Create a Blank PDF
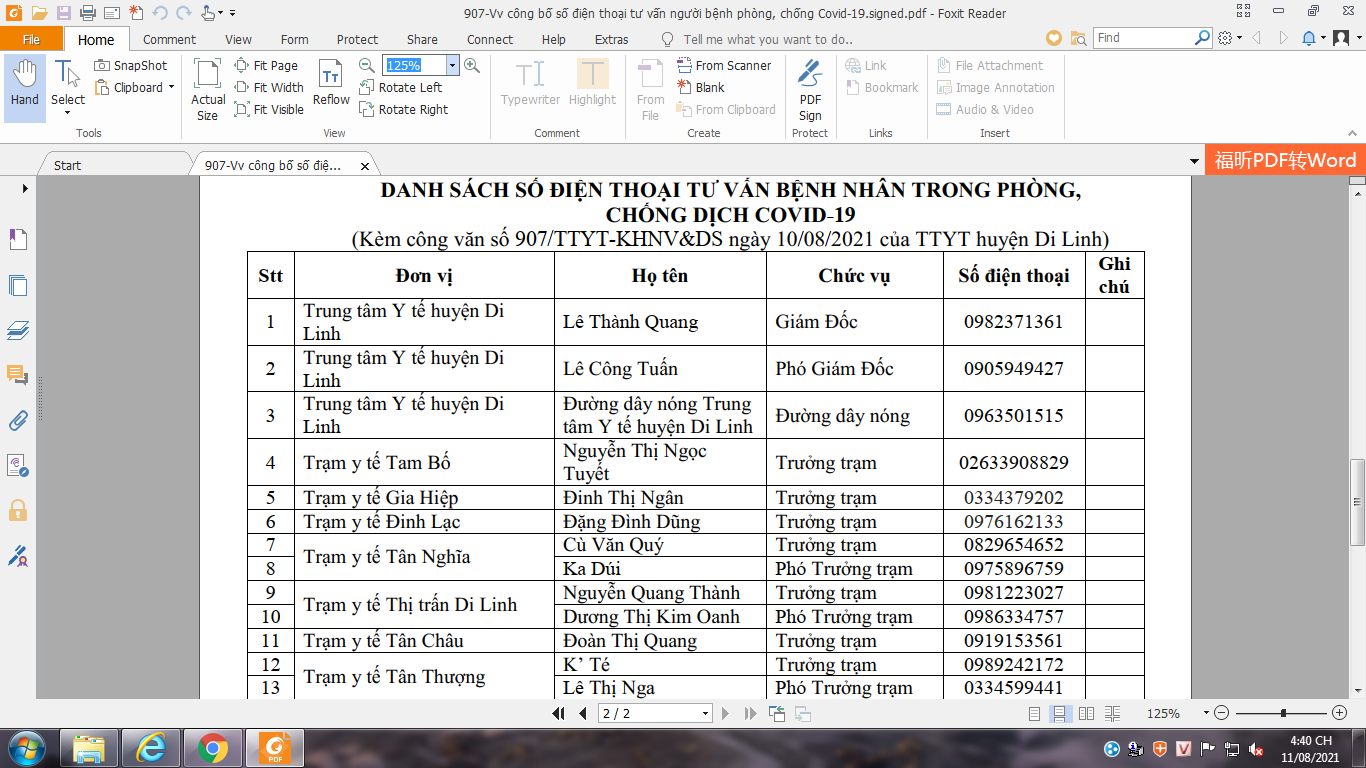The height and width of the screenshot is (768, 1366). tap(700, 87)
